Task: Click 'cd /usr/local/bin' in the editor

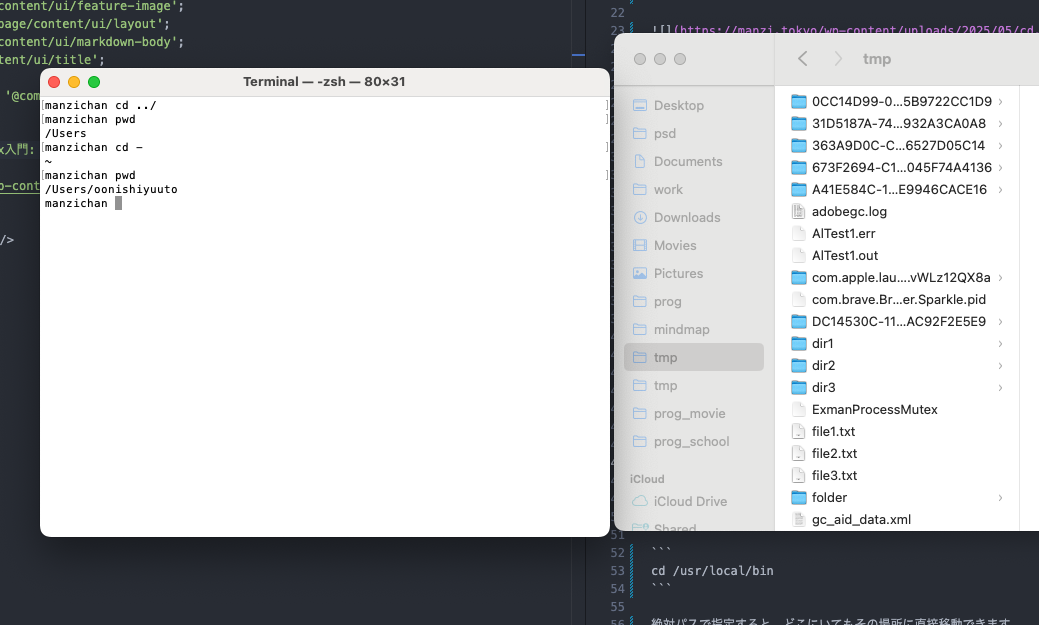Action: tap(712, 571)
